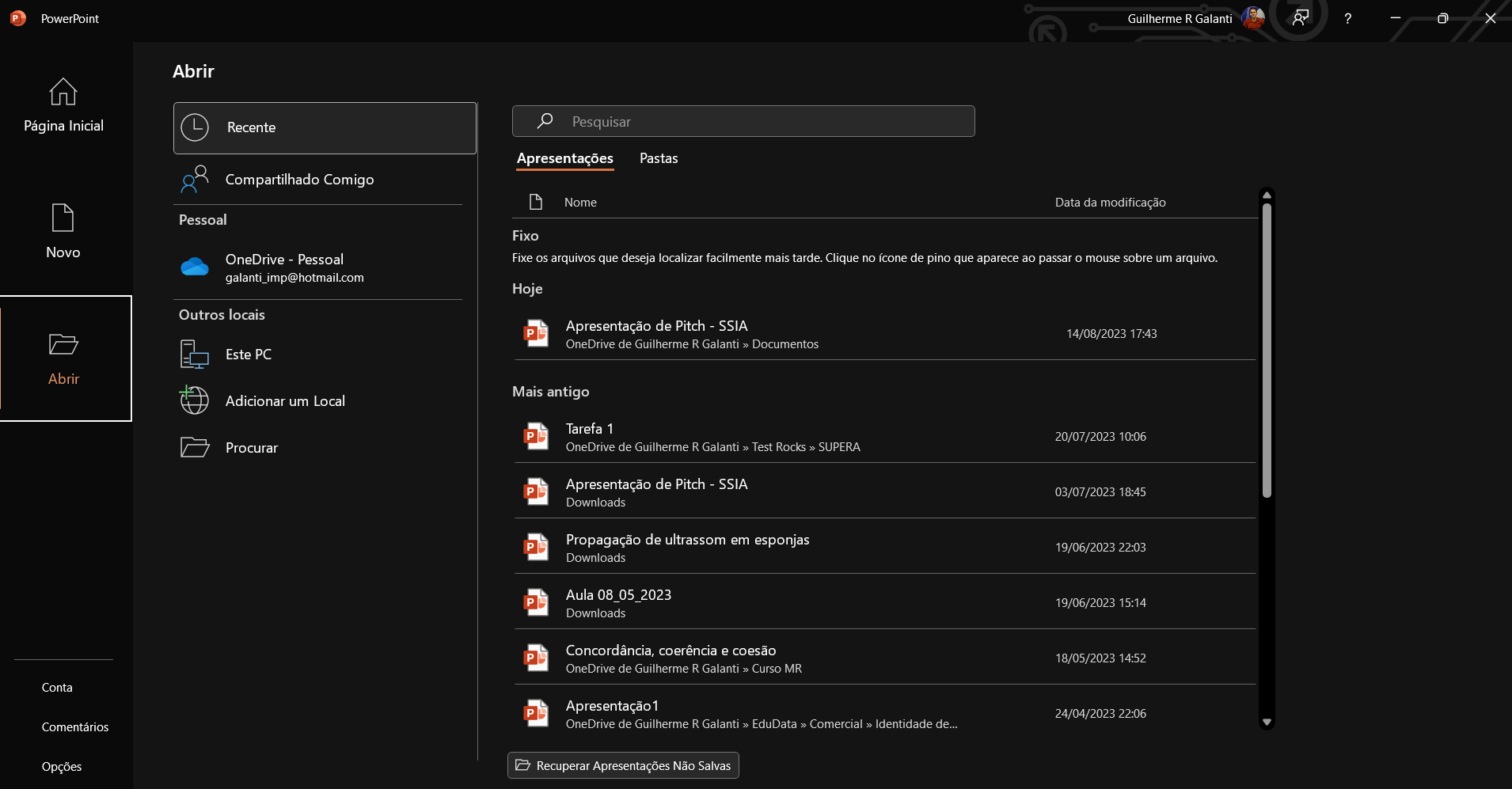1512x789 pixels.
Task: Click the date 14/08/2023 17:43
Action: click(x=1111, y=334)
